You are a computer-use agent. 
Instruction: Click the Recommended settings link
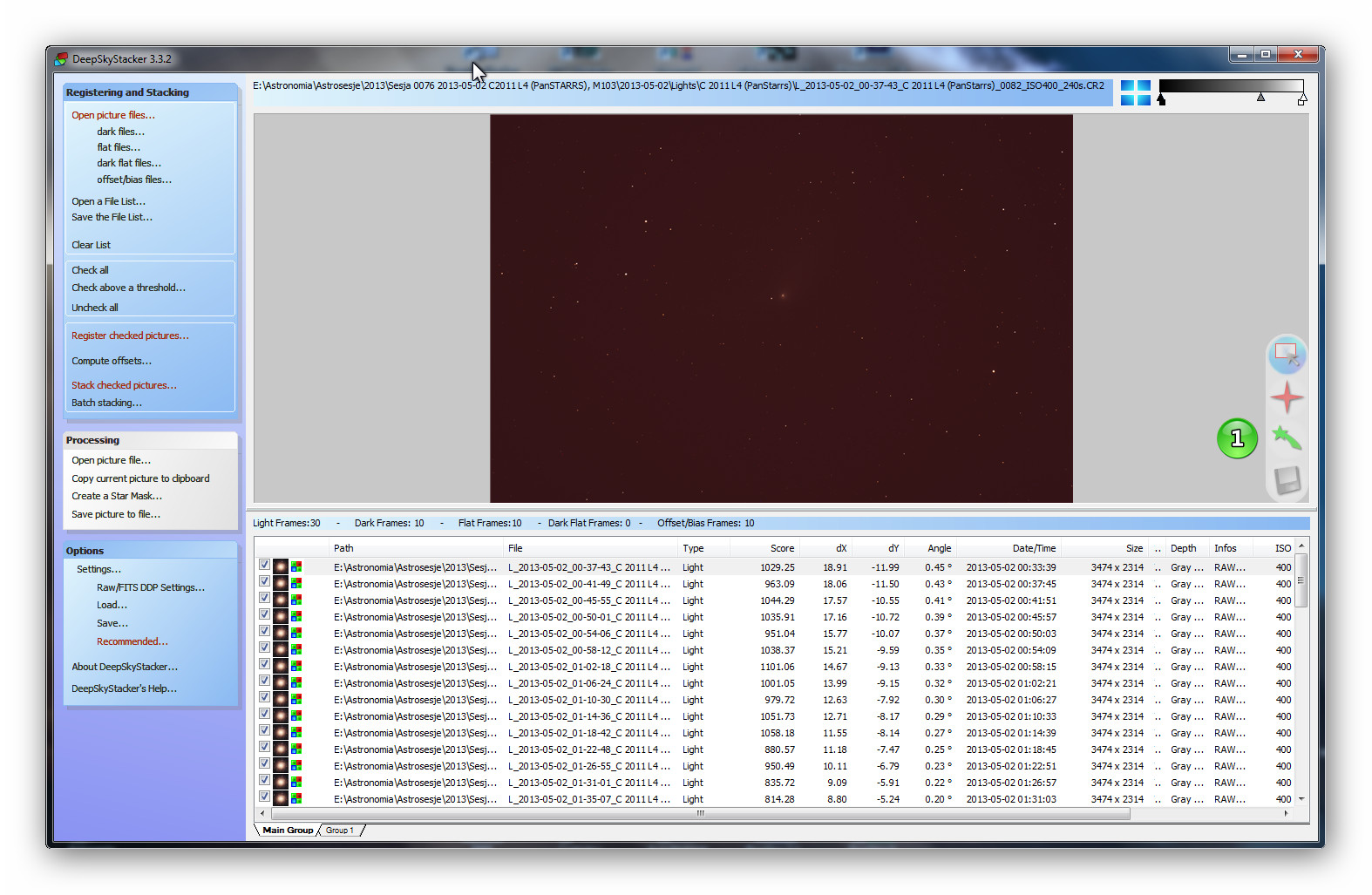(132, 641)
